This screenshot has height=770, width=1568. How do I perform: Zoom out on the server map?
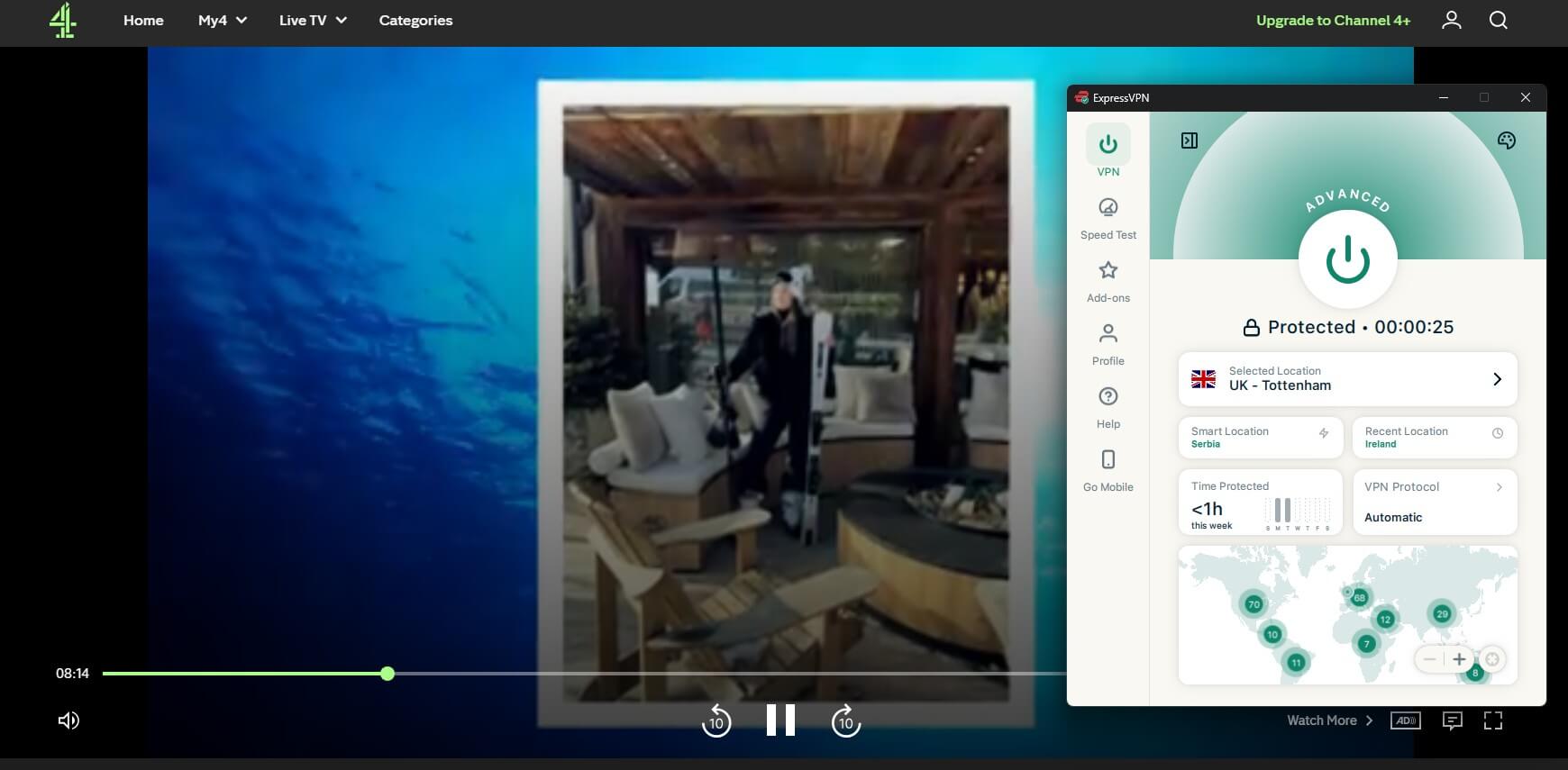pos(1429,659)
